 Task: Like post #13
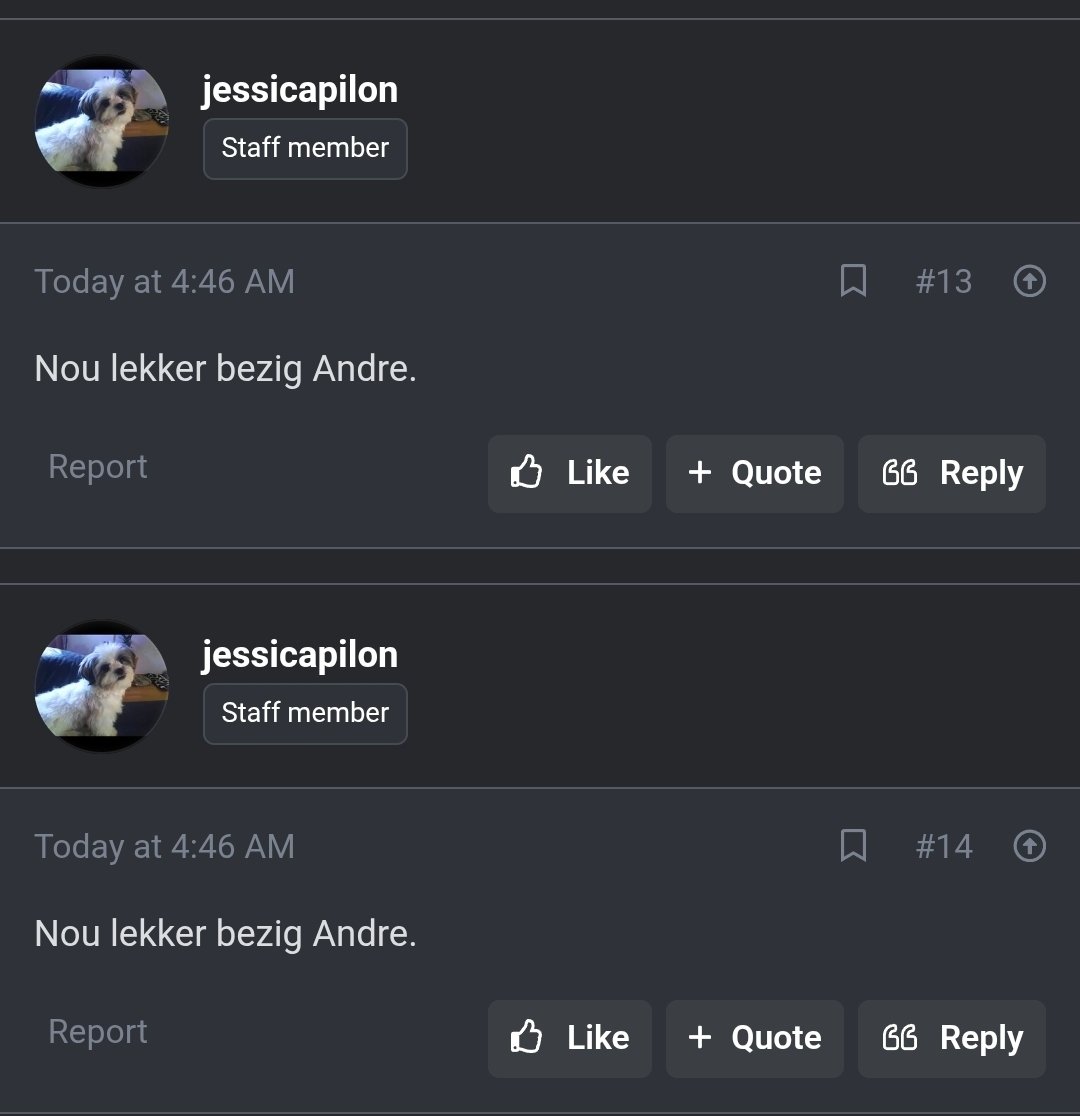[570, 473]
